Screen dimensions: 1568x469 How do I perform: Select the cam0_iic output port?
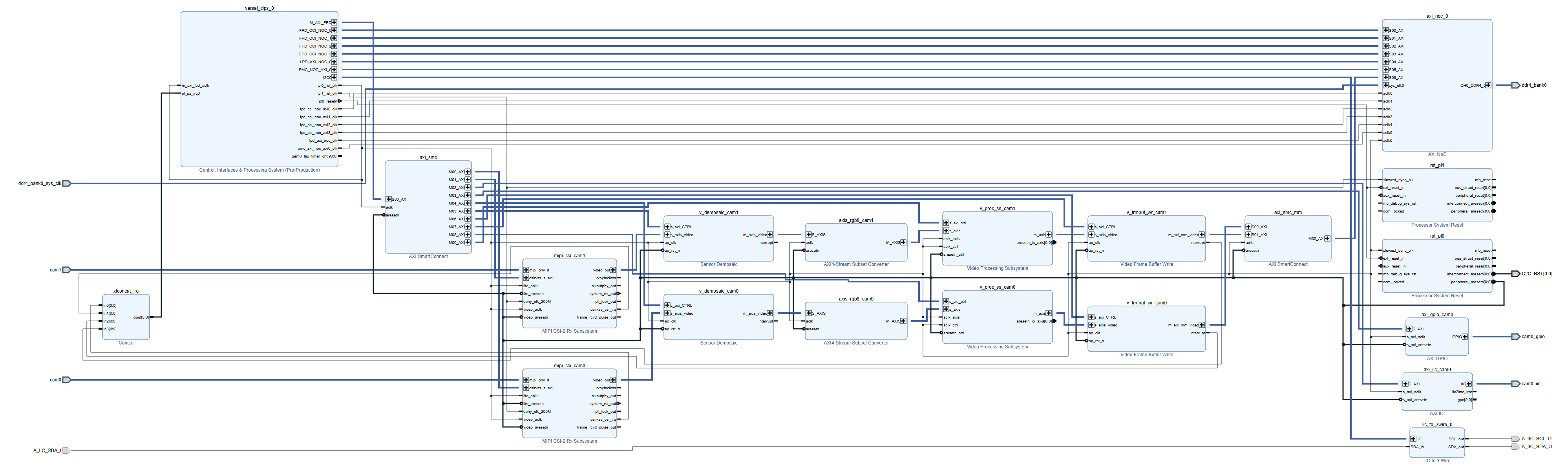tap(1516, 384)
